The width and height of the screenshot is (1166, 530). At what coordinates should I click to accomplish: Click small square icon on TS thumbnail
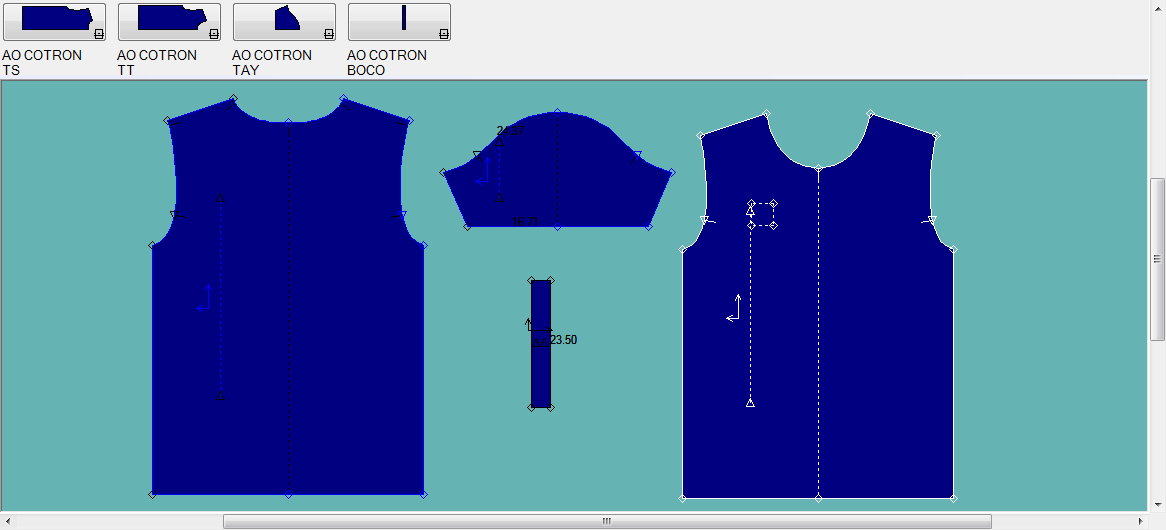pos(98,33)
